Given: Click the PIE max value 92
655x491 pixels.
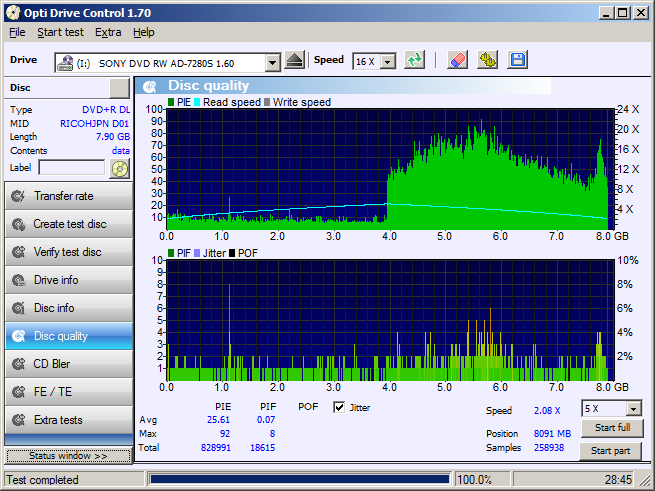Looking at the screenshot, I should (225, 434).
